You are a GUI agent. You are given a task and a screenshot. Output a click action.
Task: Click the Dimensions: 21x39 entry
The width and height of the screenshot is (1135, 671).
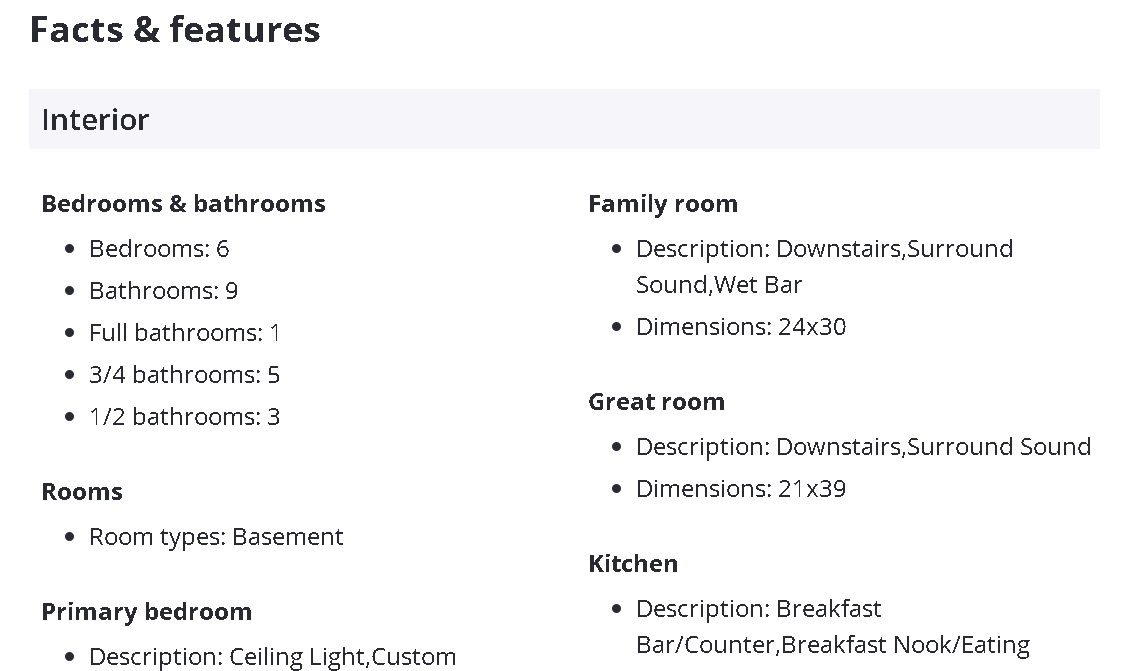click(741, 489)
